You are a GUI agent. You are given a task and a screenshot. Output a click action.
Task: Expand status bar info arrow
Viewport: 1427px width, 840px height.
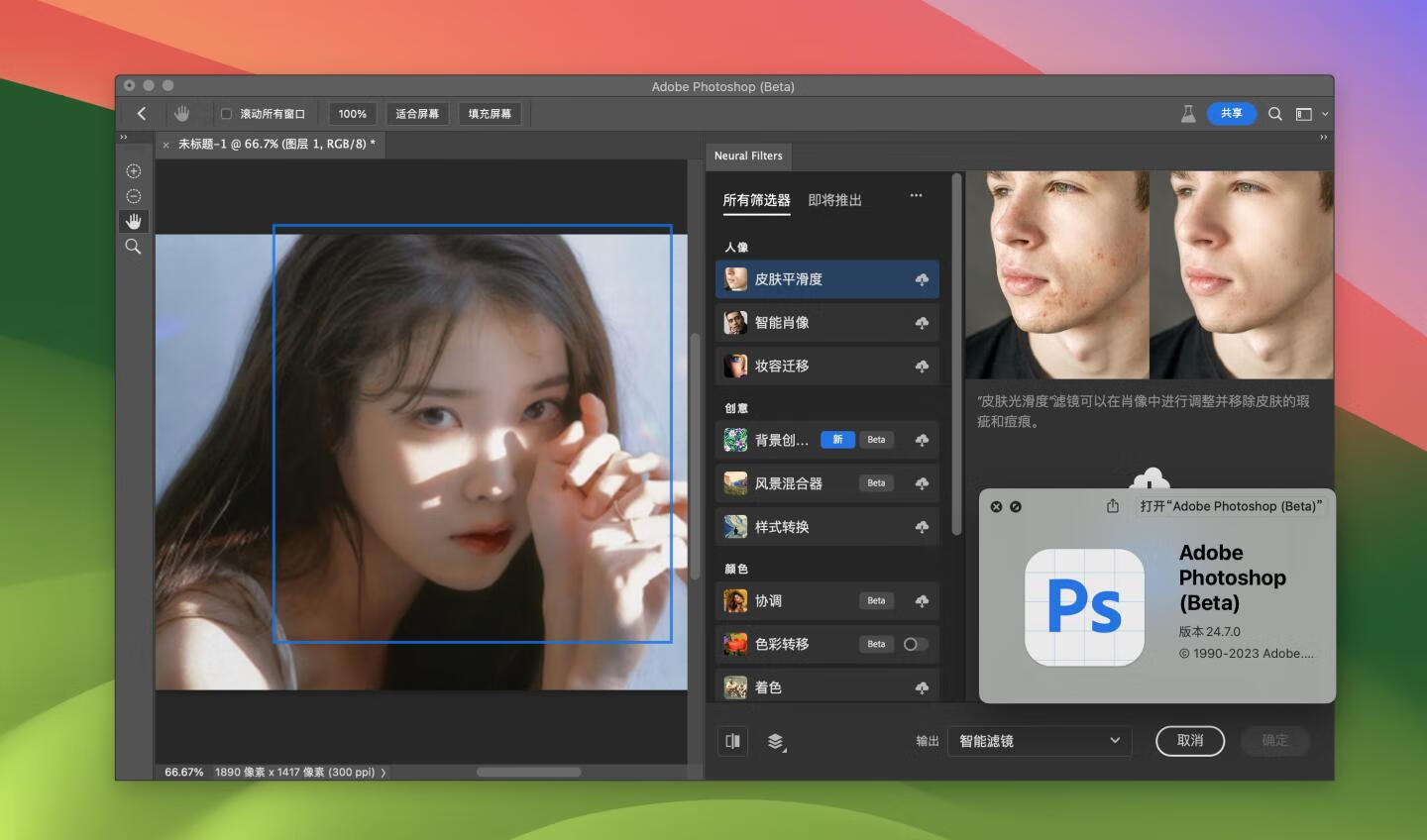tap(384, 772)
